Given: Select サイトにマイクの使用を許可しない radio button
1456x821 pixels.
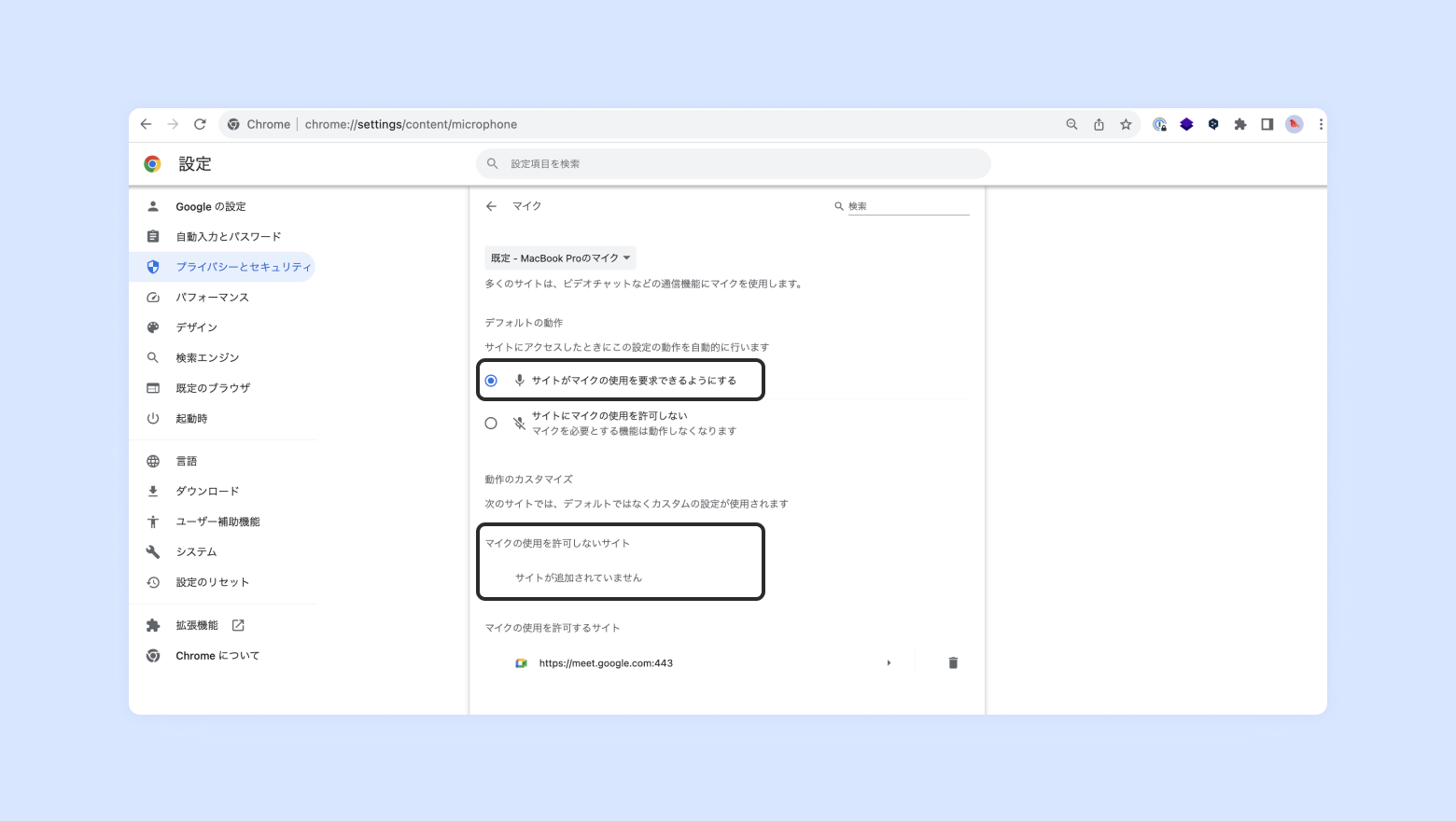Looking at the screenshot, I should coord(491,424).
